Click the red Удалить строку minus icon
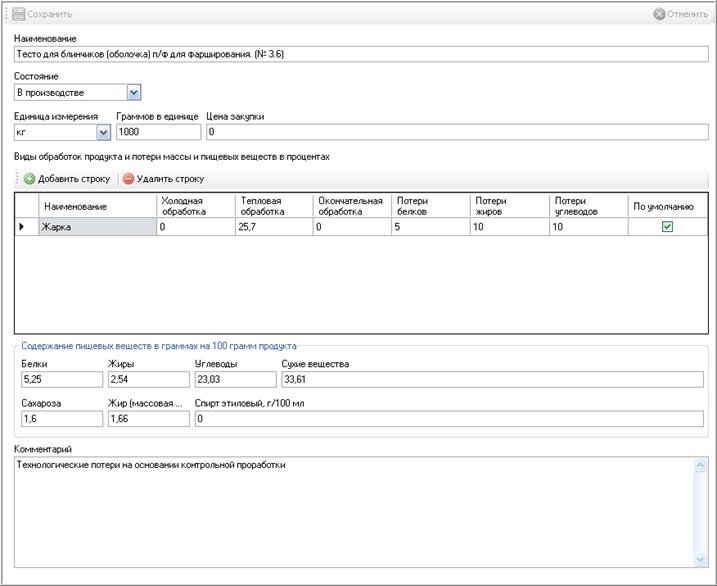717x586 pixels. [128, 179]
